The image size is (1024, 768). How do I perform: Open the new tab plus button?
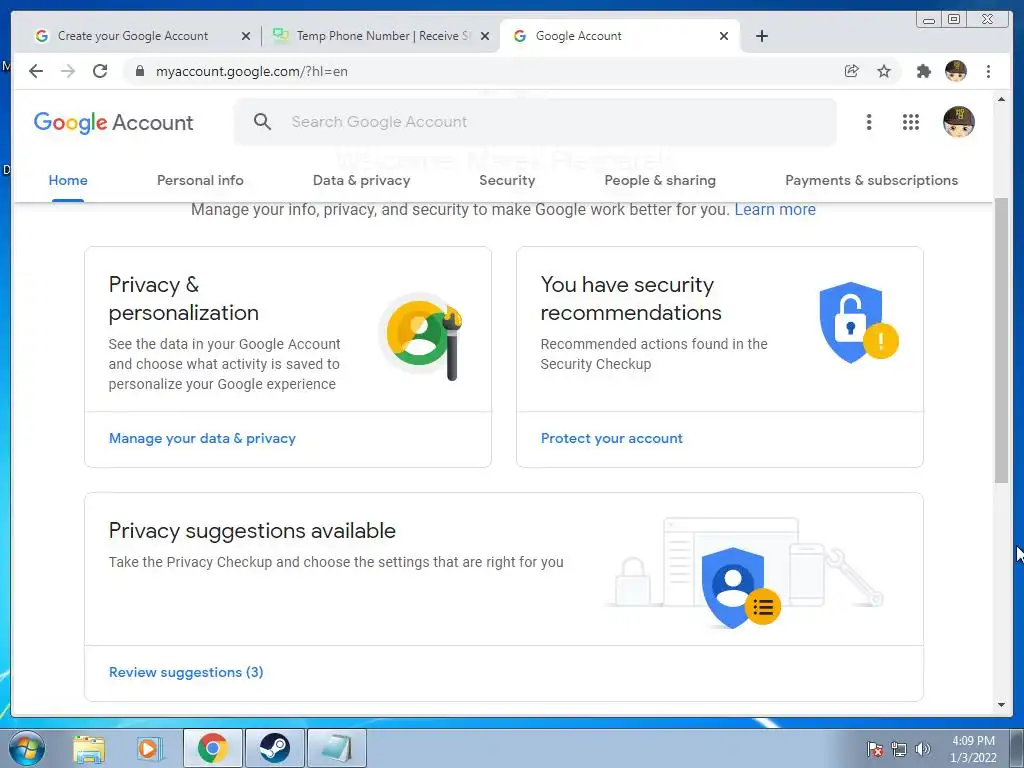pos(761,36)
